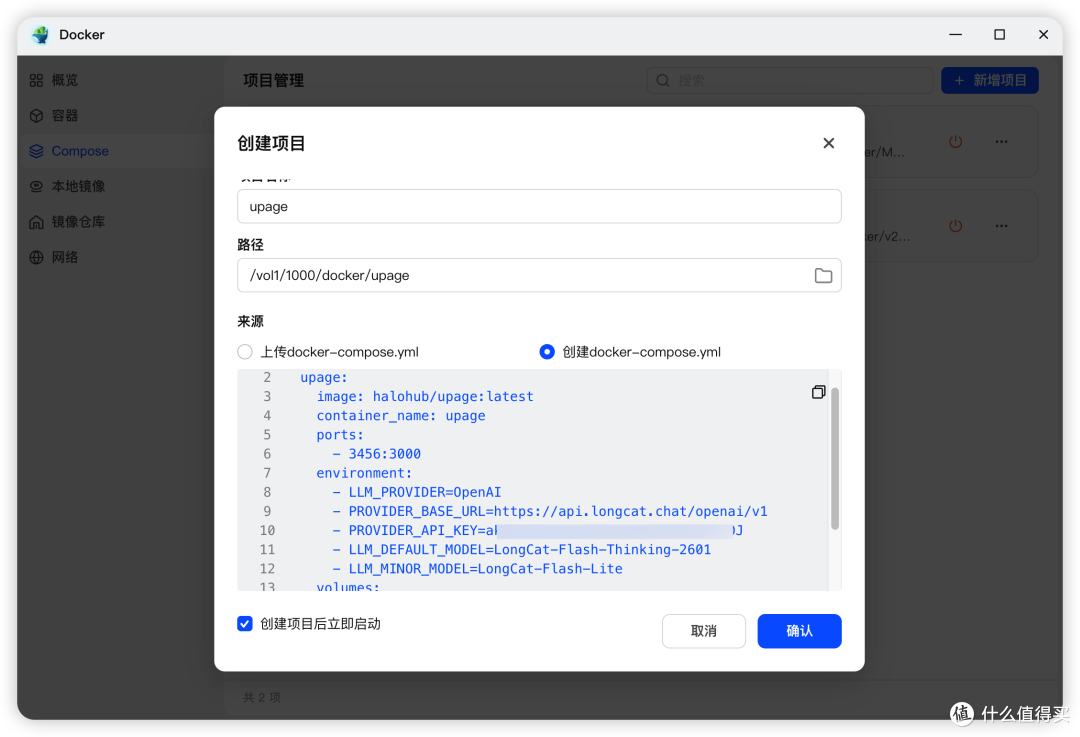Click the 容器 cube icon
The width and height of the screenshot is (1080, 737).
pyautogui.click(x=37, y=116)
